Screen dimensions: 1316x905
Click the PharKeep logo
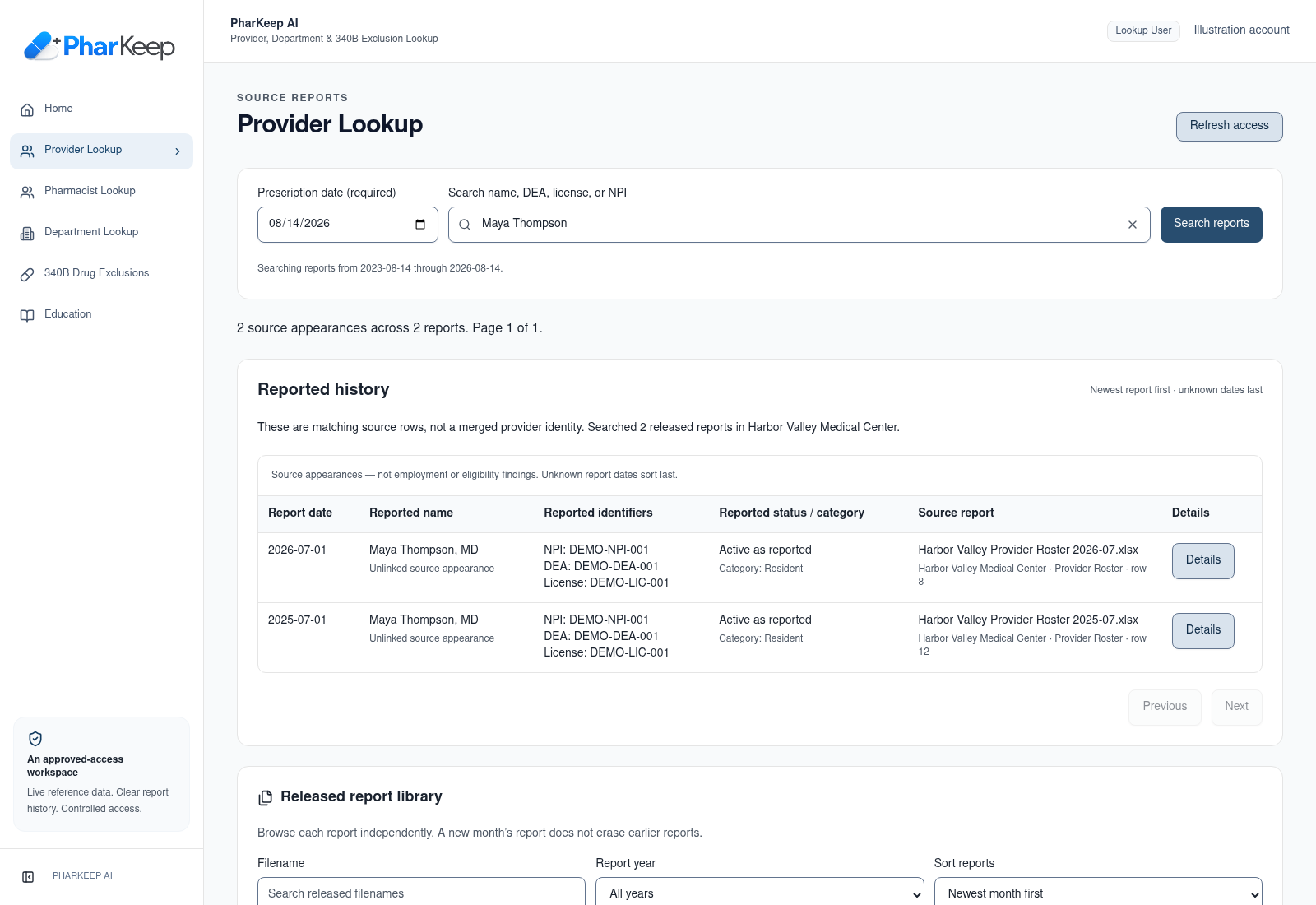tap(100, 46)
